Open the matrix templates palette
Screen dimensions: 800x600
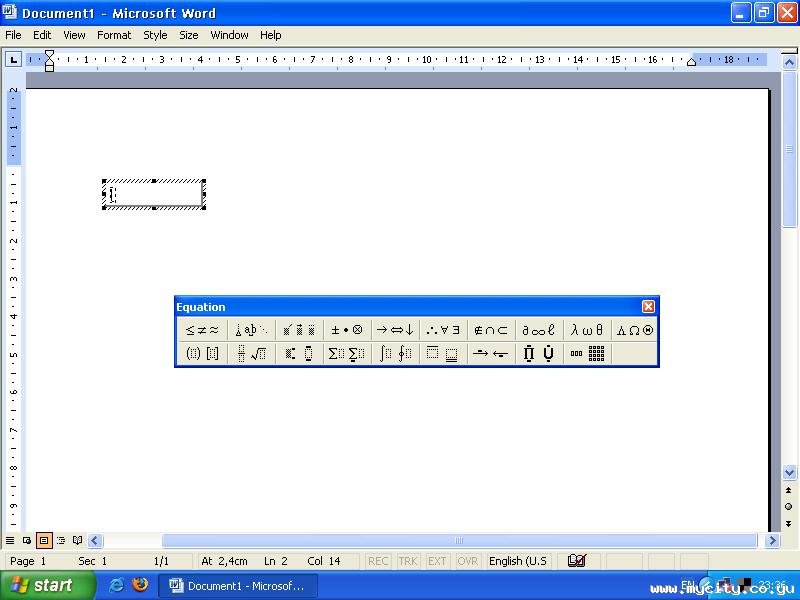coord(587,353)
